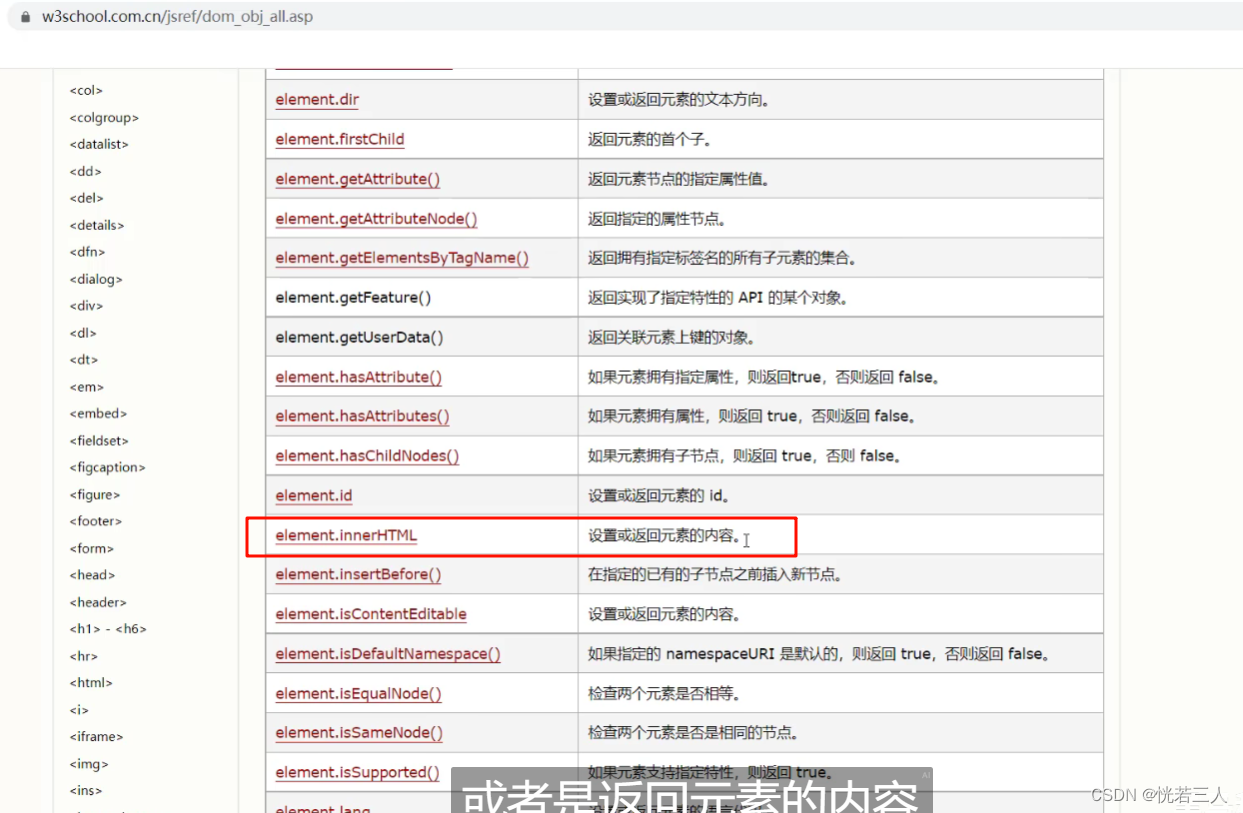Select <dl> in the sidebar

83,333
